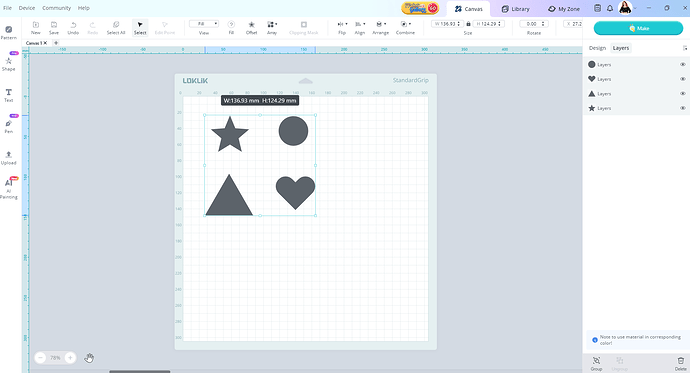Viewport: 690px width, 373px height.
Task: Click the horizontal scrollbar at bottom
Action: (139, 371)
